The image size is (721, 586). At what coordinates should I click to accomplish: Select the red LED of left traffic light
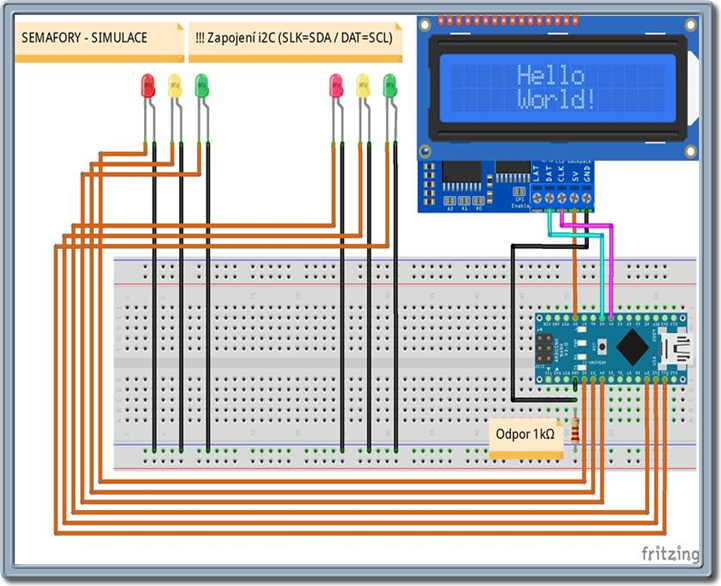point(148,86)
